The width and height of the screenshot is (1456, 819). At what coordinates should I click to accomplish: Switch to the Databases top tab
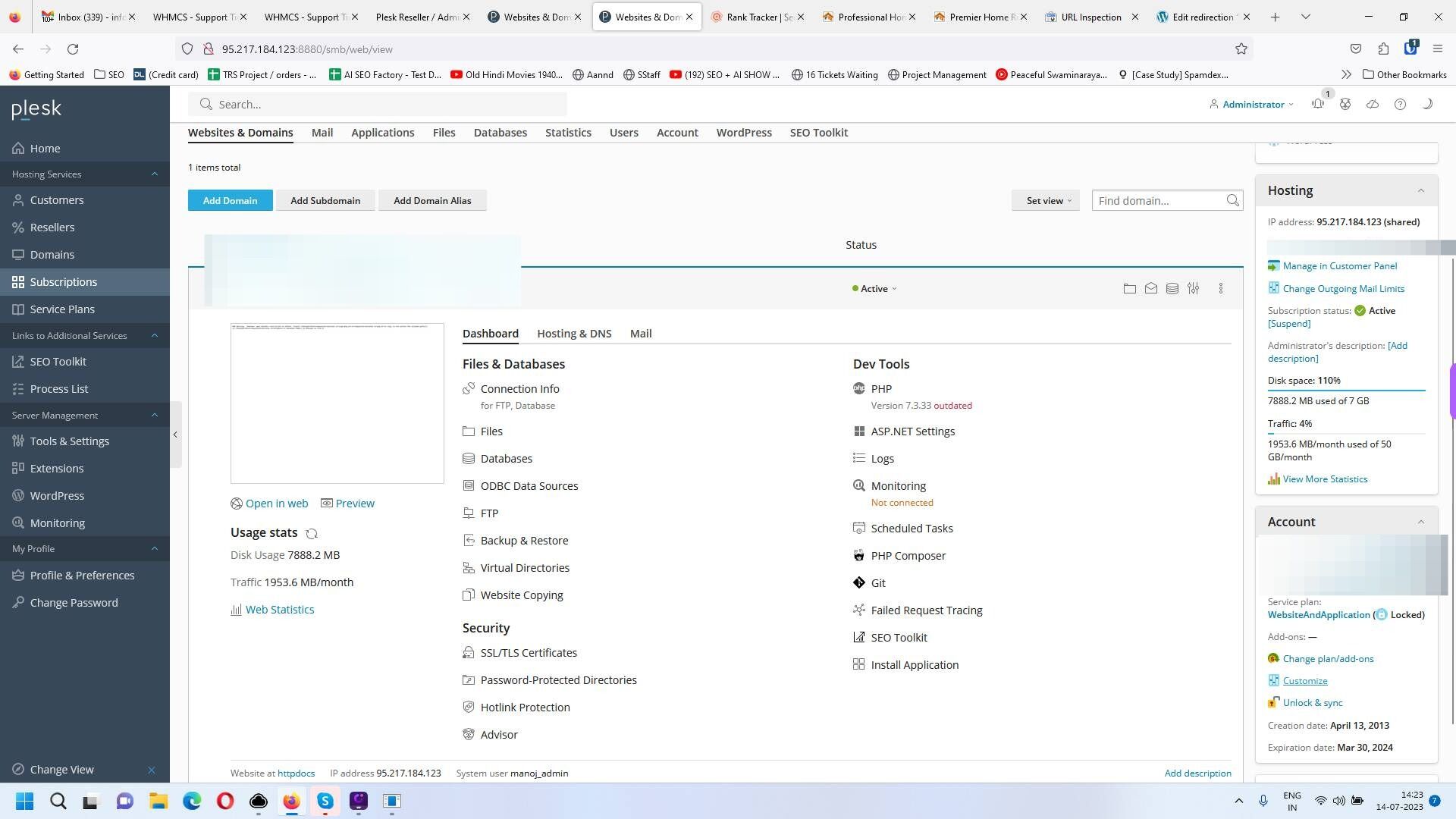(x=500, y=132)
